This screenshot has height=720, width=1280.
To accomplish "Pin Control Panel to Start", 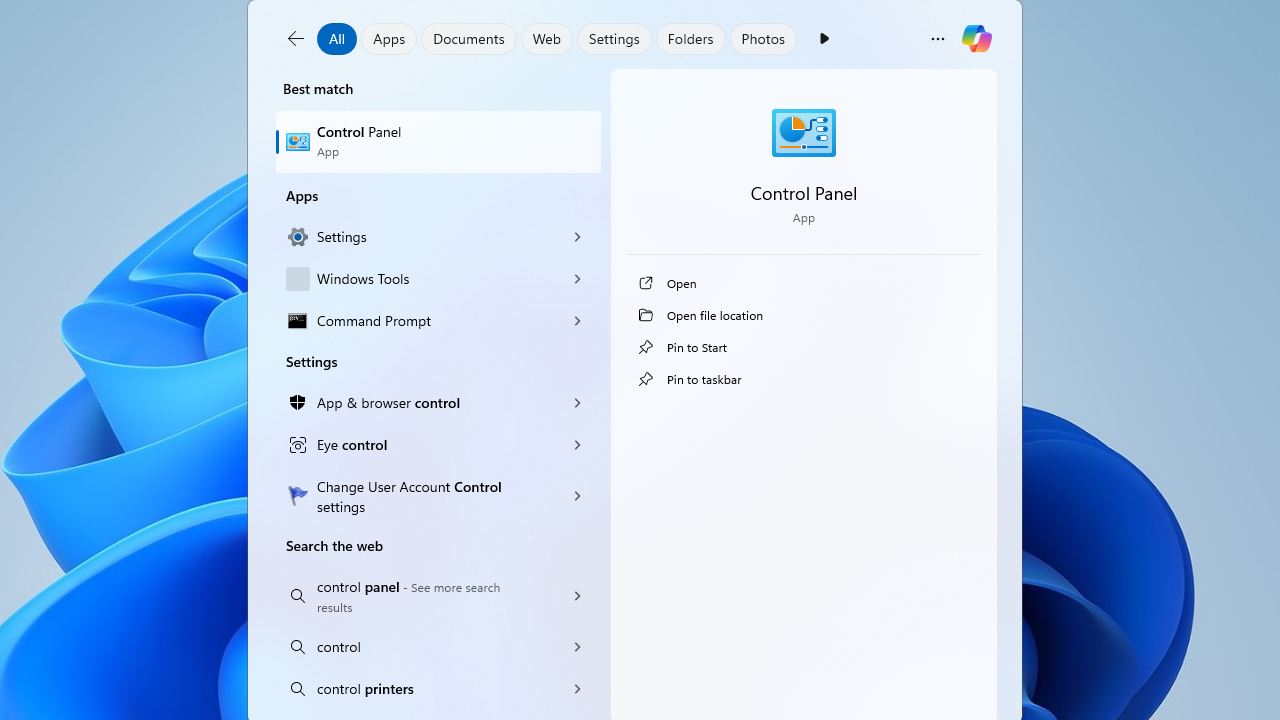I will pos(696,348).
